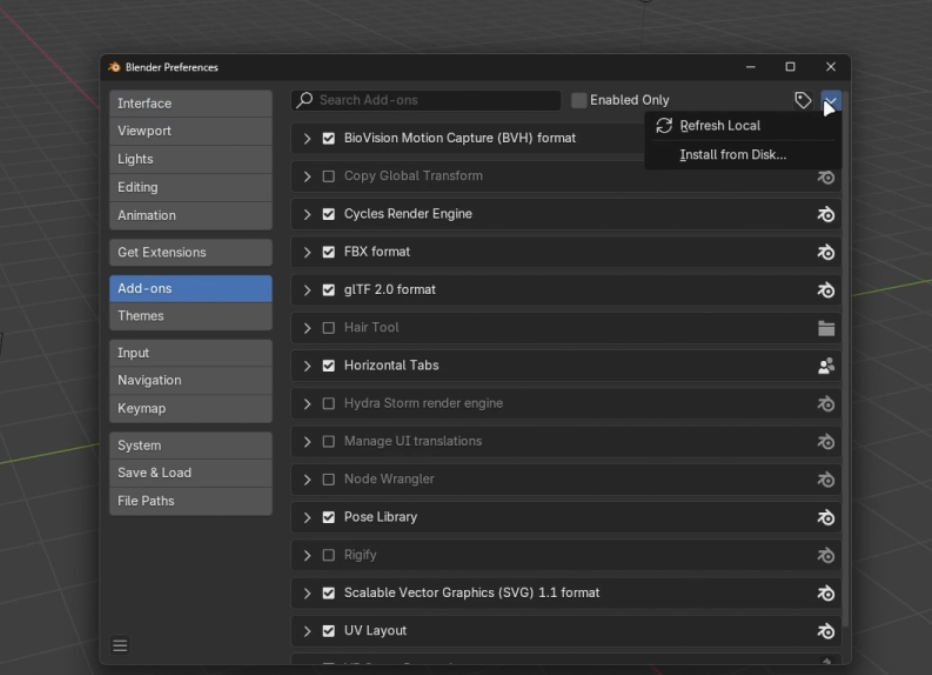This screenshot has height=675, width=932.
Task: Uncheck the glTF 2.0 format add-on
Action: pyautogui.click(x=329, y=290)
